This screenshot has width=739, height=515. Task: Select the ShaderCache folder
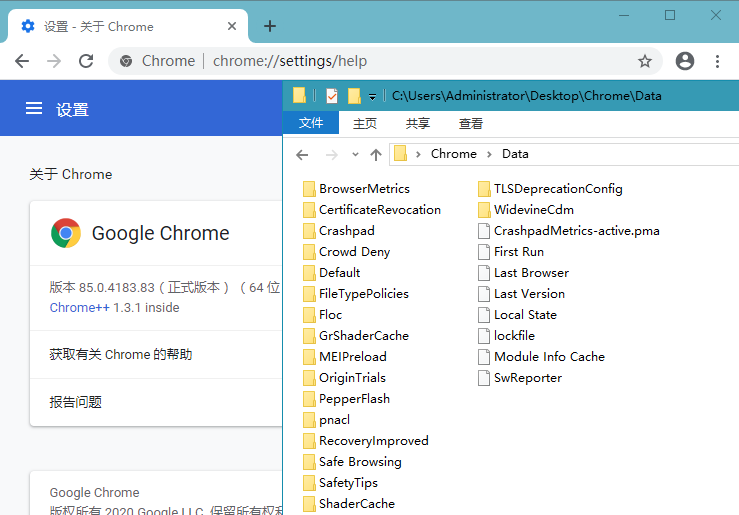pos(349,504)
